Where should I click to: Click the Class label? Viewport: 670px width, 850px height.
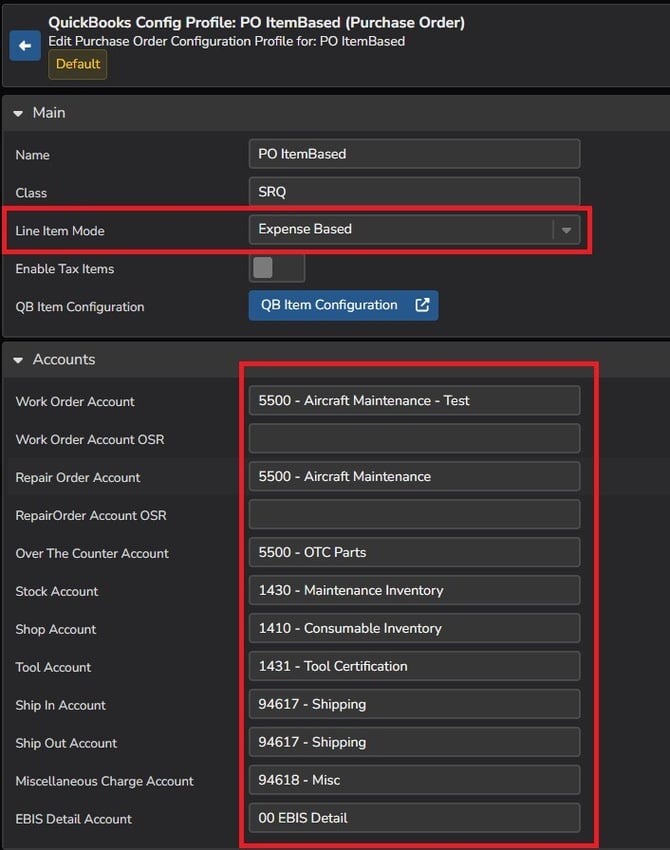point(31,193)
